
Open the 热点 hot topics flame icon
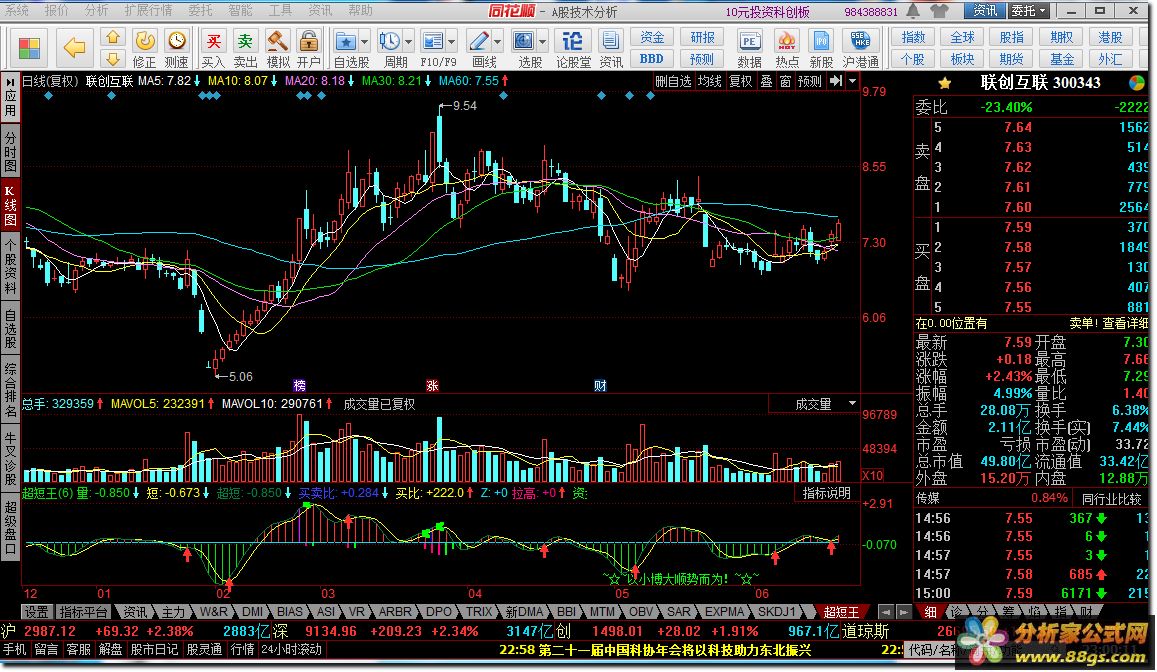787,41
